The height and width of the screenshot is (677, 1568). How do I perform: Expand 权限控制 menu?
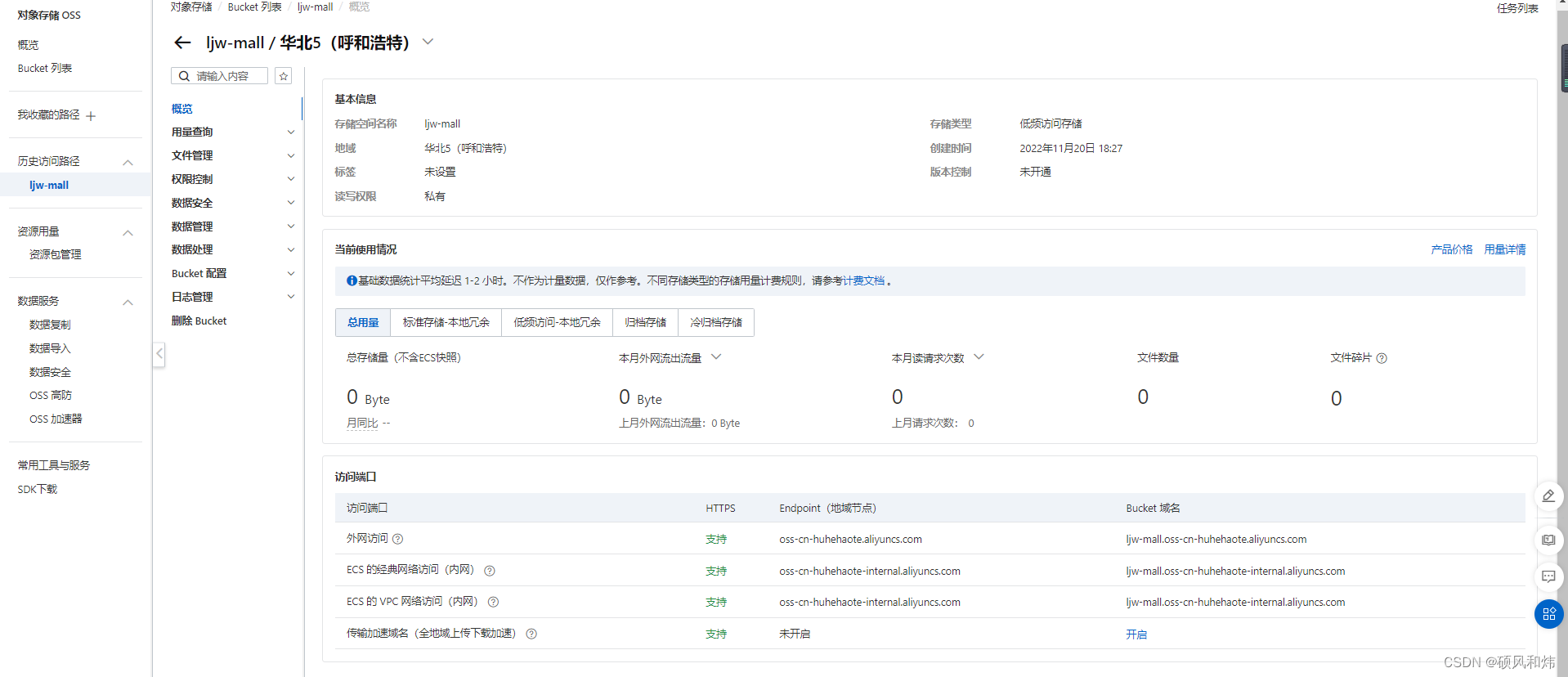[x=290, y=179]
